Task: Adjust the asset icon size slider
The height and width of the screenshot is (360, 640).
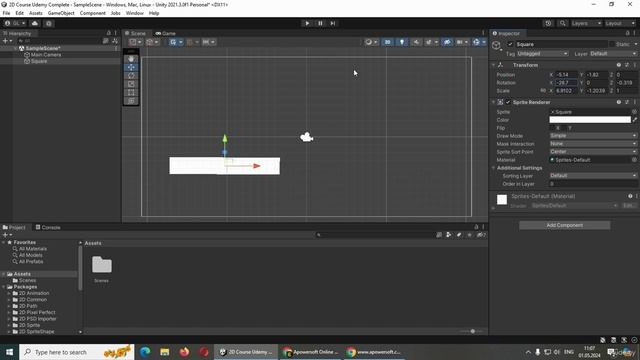Action: pos(472,331)
